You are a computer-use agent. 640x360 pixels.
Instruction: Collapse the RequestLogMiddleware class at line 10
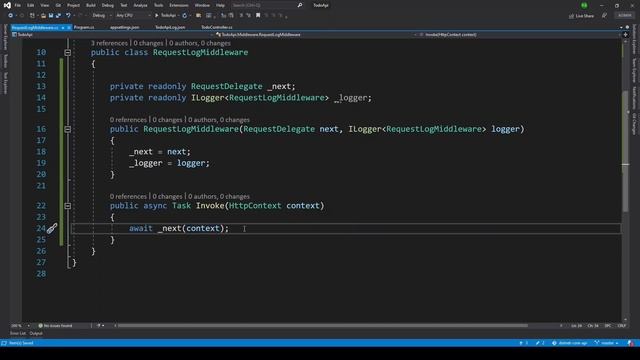(68, 53)
